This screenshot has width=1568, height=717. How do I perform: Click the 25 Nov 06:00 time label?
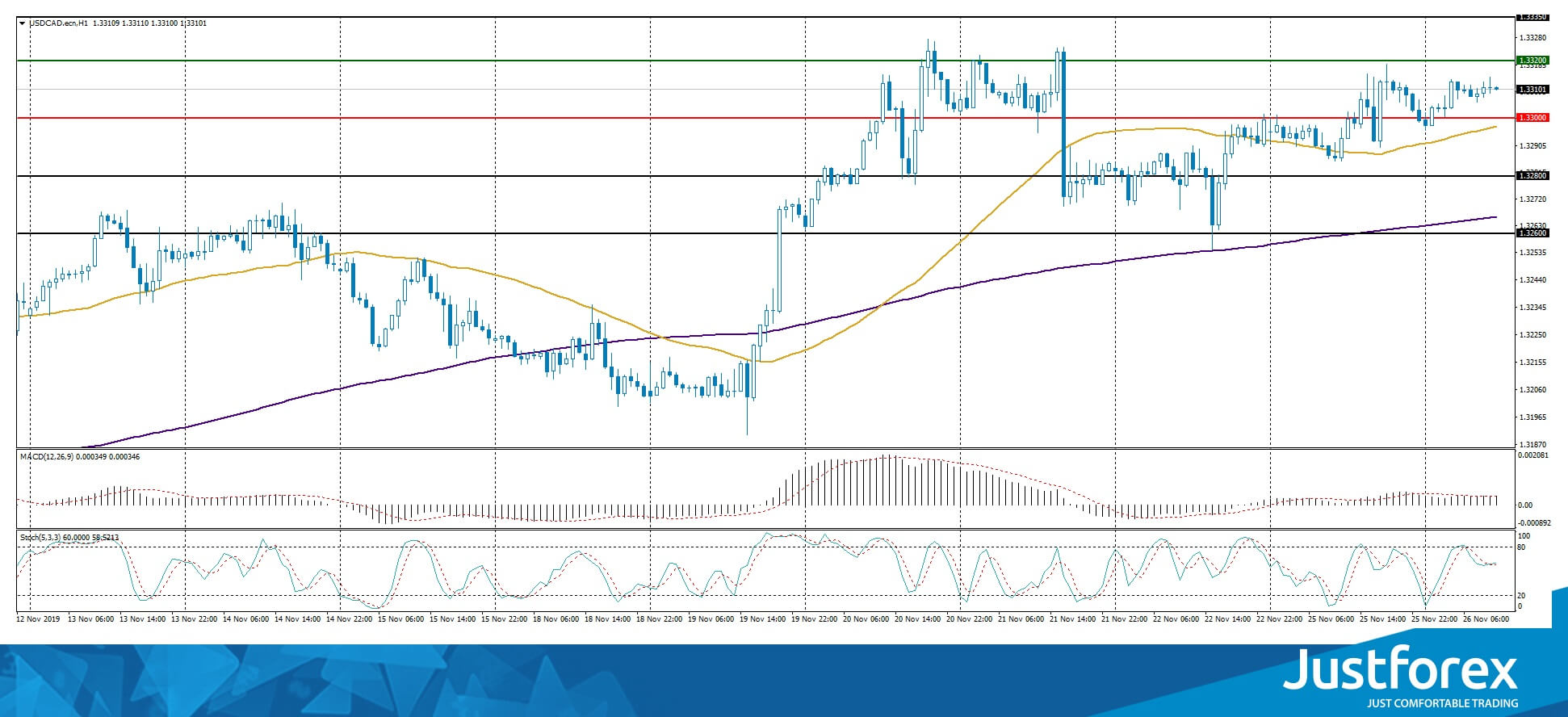(1331, 618)
